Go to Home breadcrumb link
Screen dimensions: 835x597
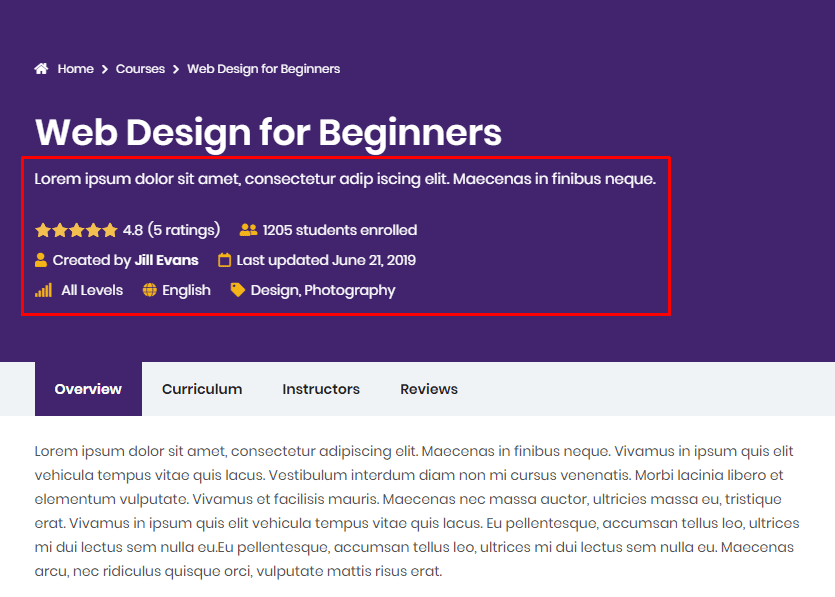pos(75,69)
